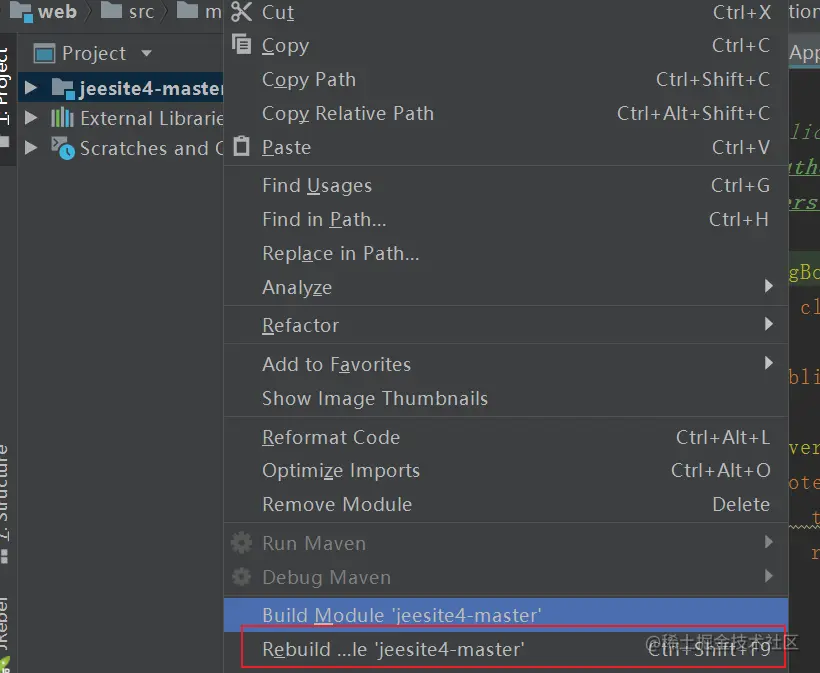Click the src folder icon in breadcrumb

coord(111,10)
